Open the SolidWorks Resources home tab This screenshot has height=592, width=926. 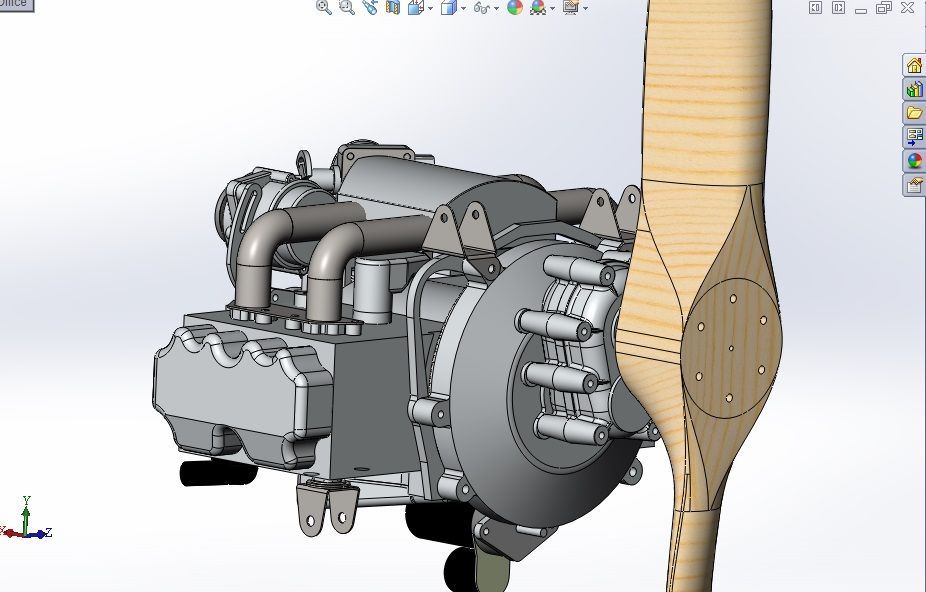(913, 65)
